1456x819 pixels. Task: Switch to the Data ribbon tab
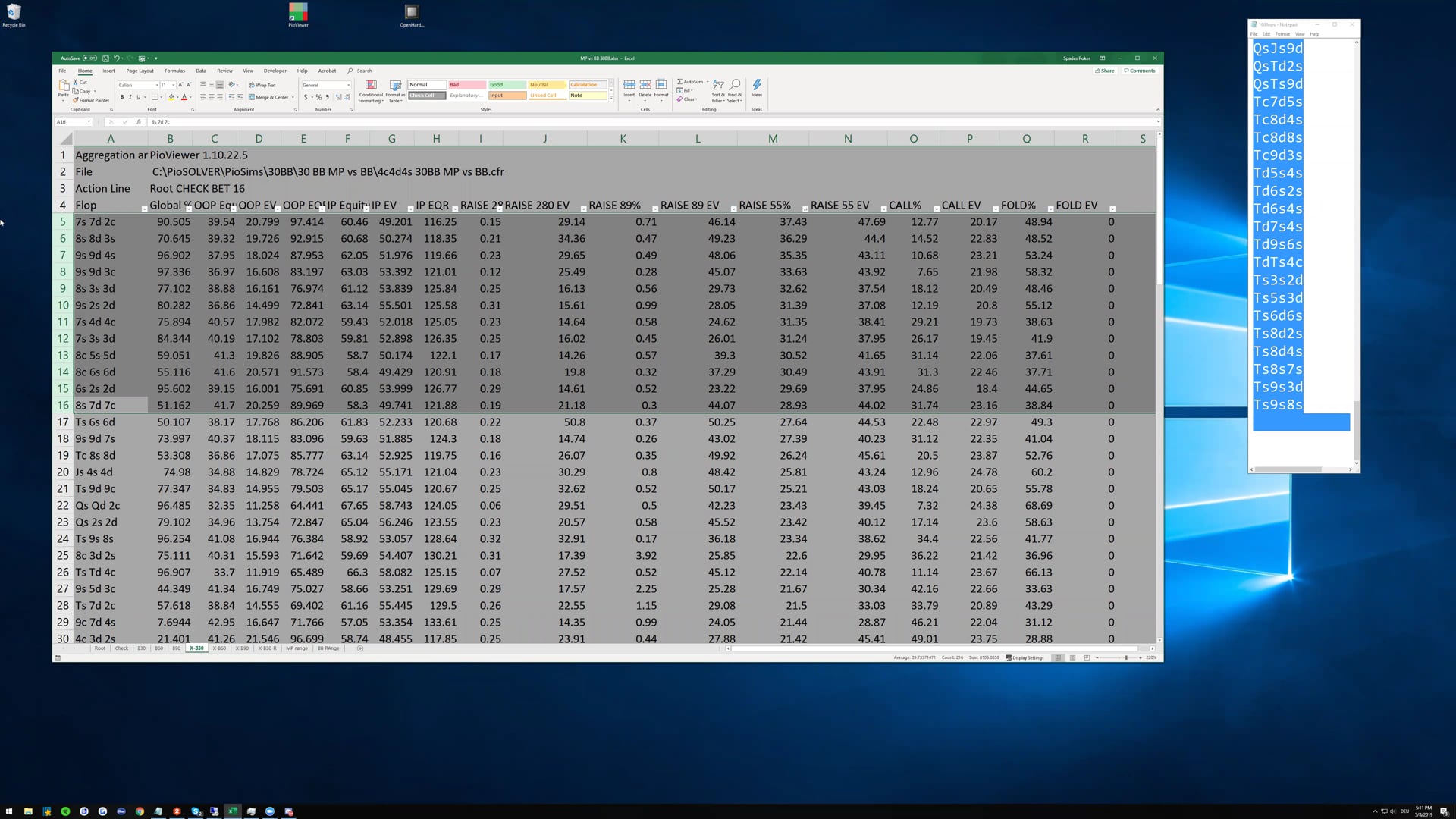pyautogui.click(x=201, y=71)
